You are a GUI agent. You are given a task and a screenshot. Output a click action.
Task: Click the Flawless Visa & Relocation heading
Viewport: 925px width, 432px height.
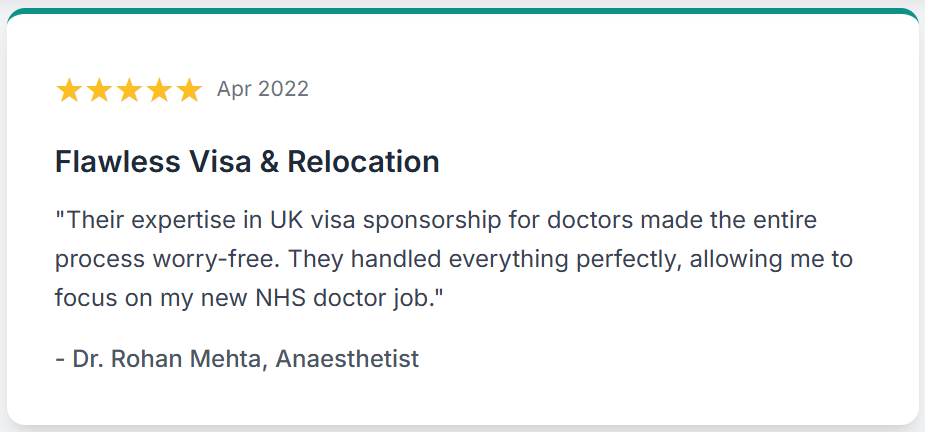(x=247, y=162)
